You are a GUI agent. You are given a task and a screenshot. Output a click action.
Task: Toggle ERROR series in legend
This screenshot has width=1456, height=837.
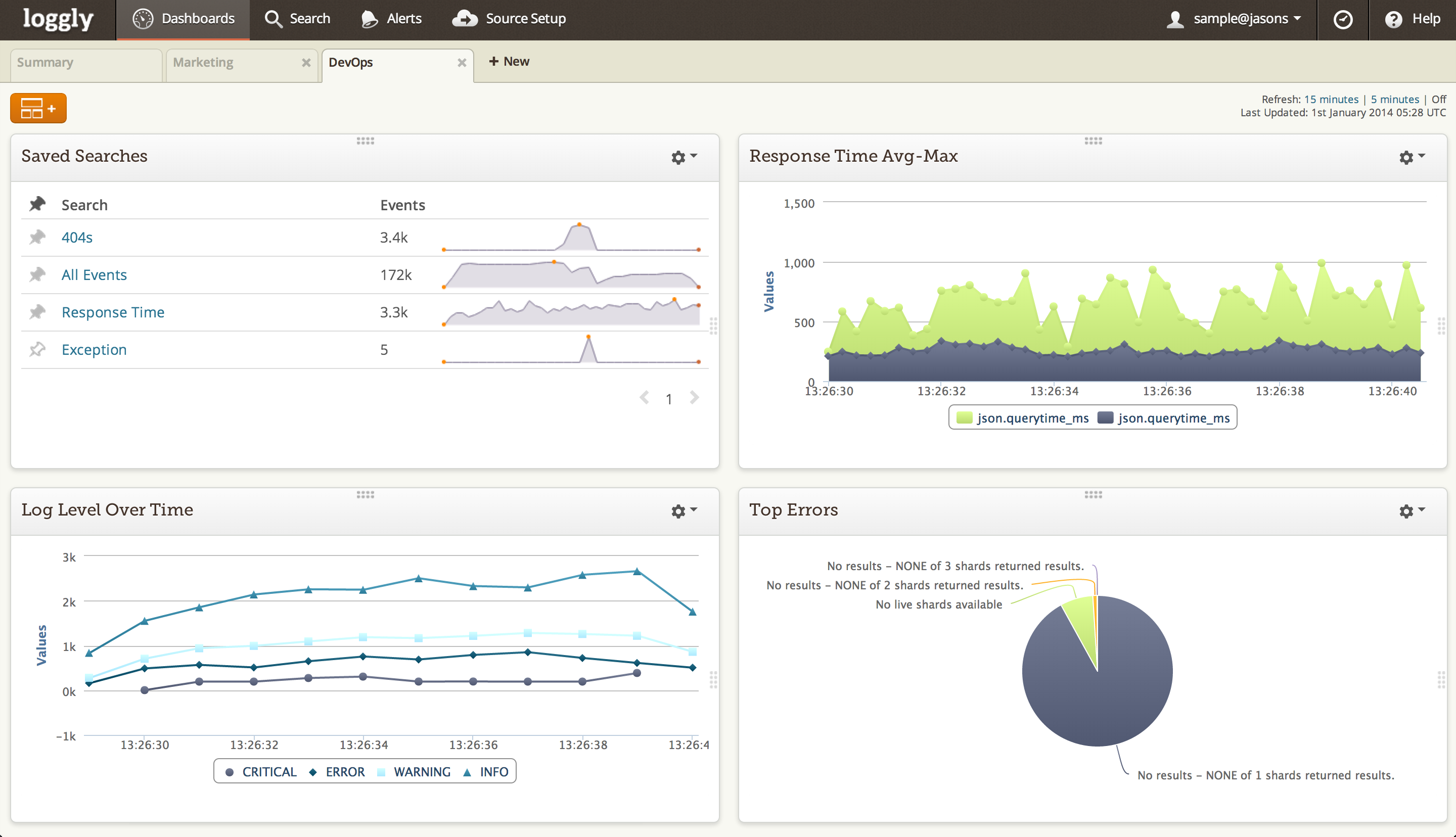(x=337, y=772)
